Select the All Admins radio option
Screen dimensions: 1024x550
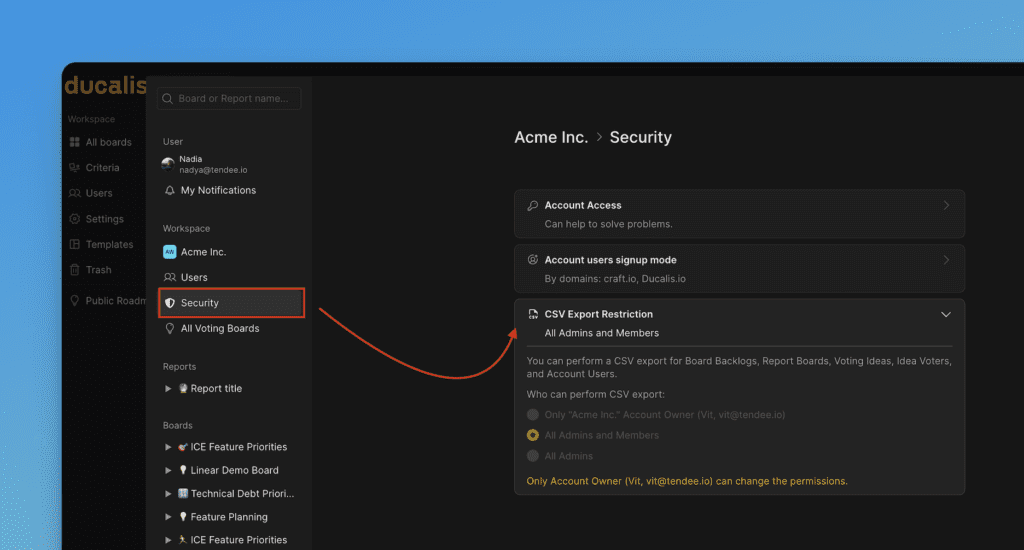click(x=532, y=456)
